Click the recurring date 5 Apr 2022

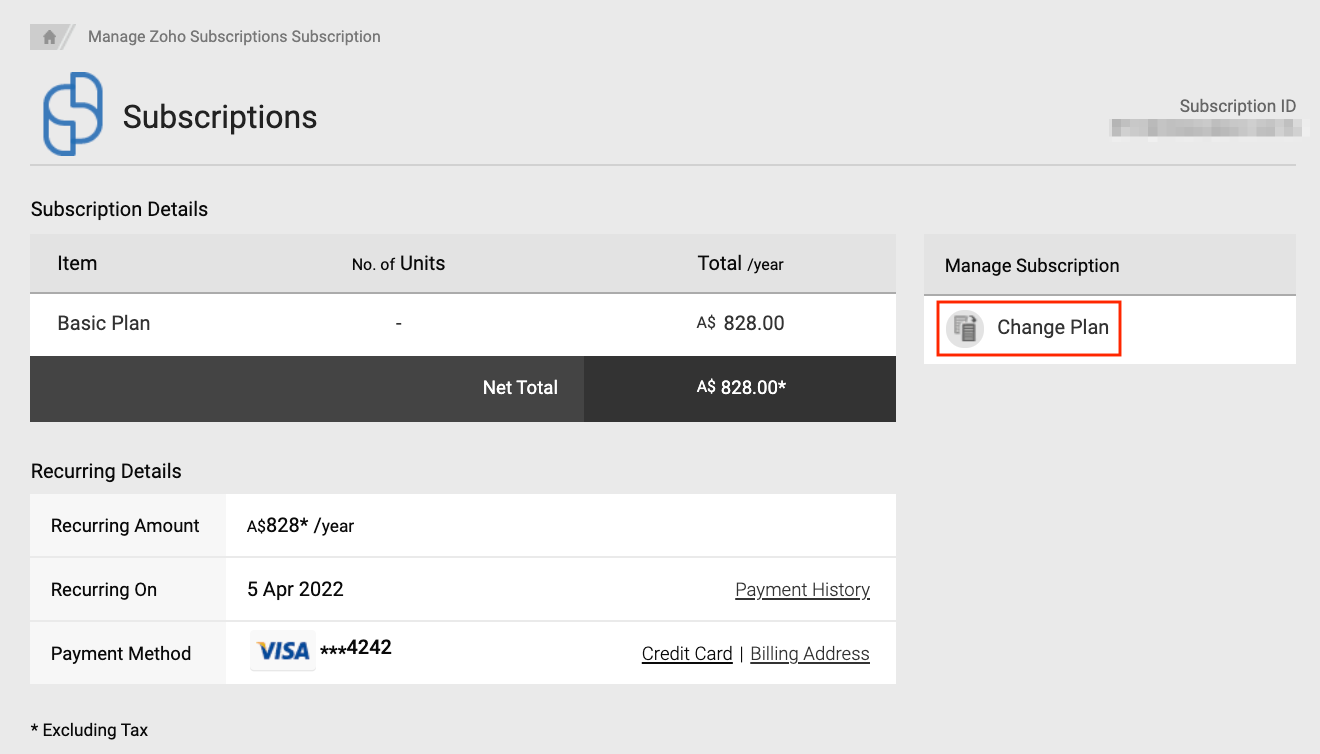click(x=295, y=590)
